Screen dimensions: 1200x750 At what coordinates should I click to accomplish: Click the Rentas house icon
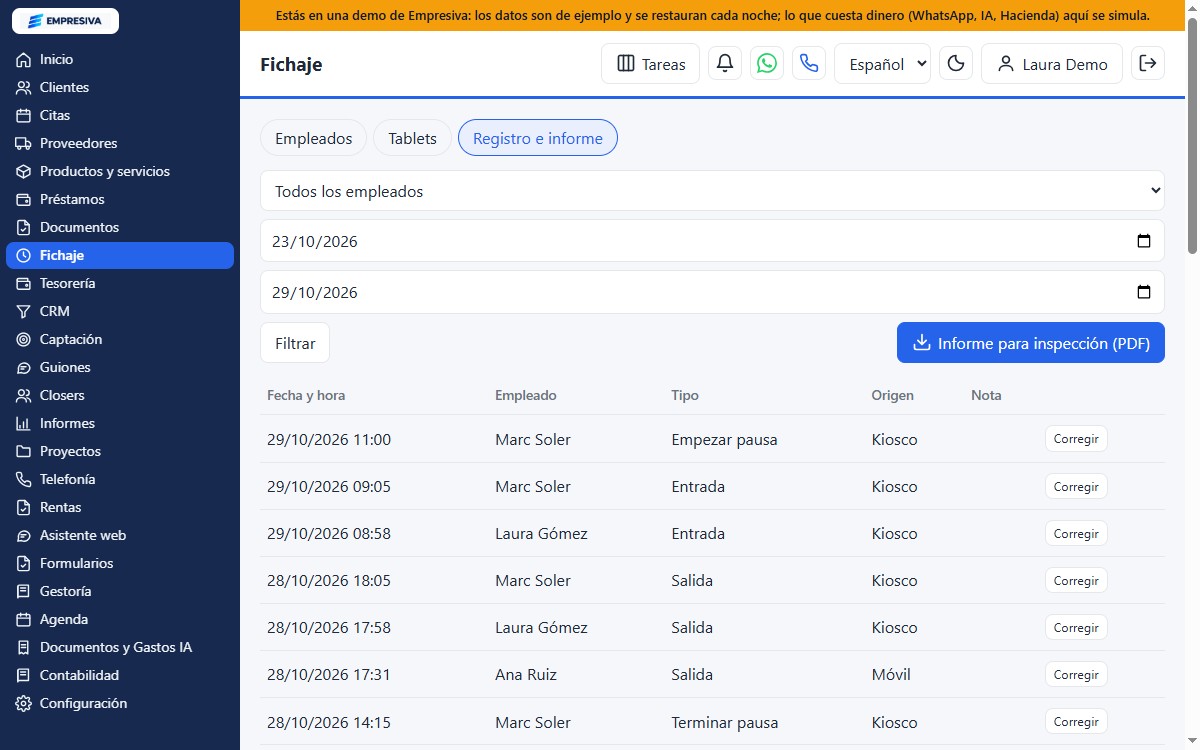click(24, 508)
